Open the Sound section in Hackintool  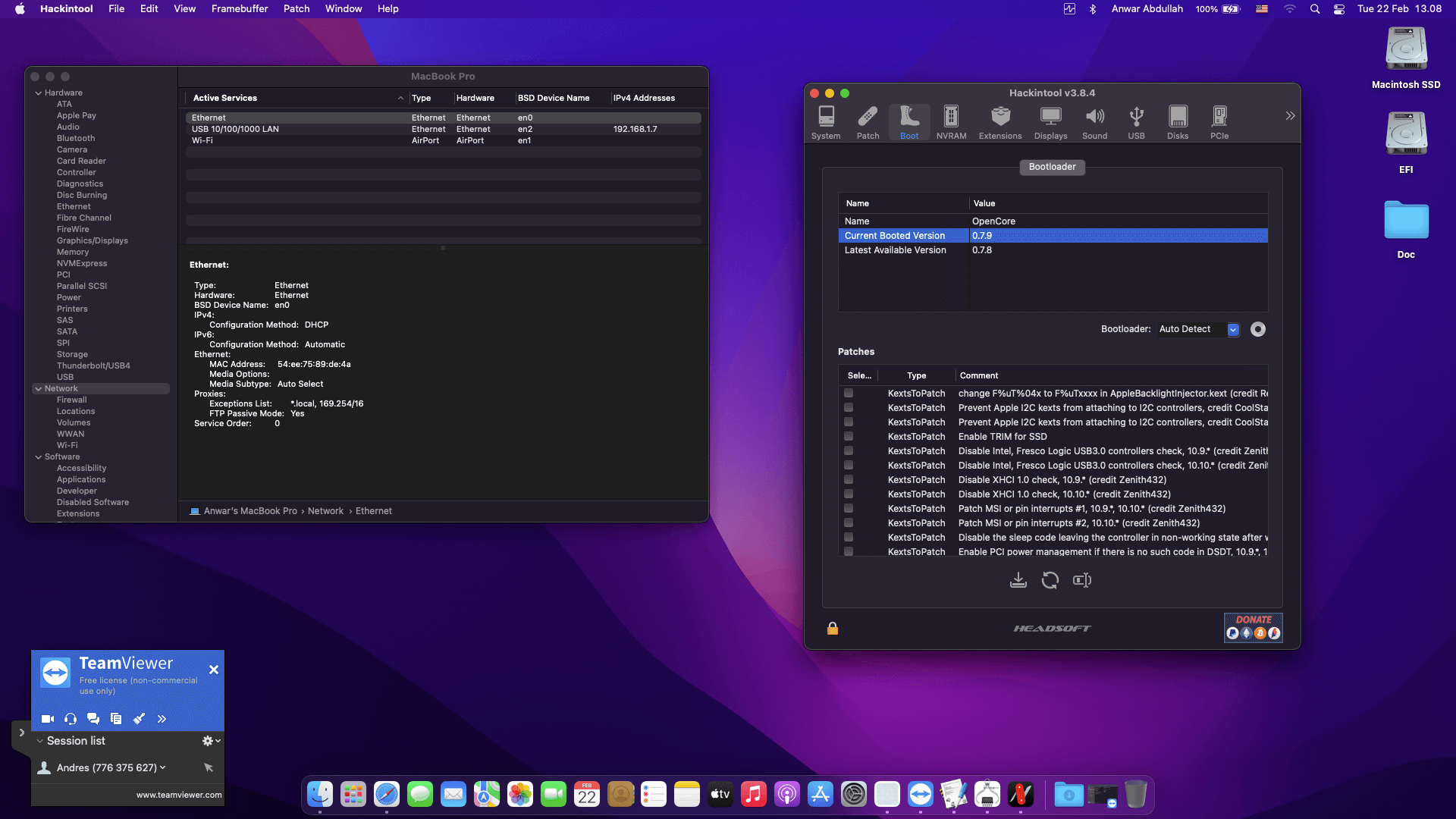(x=1094, y=123)
